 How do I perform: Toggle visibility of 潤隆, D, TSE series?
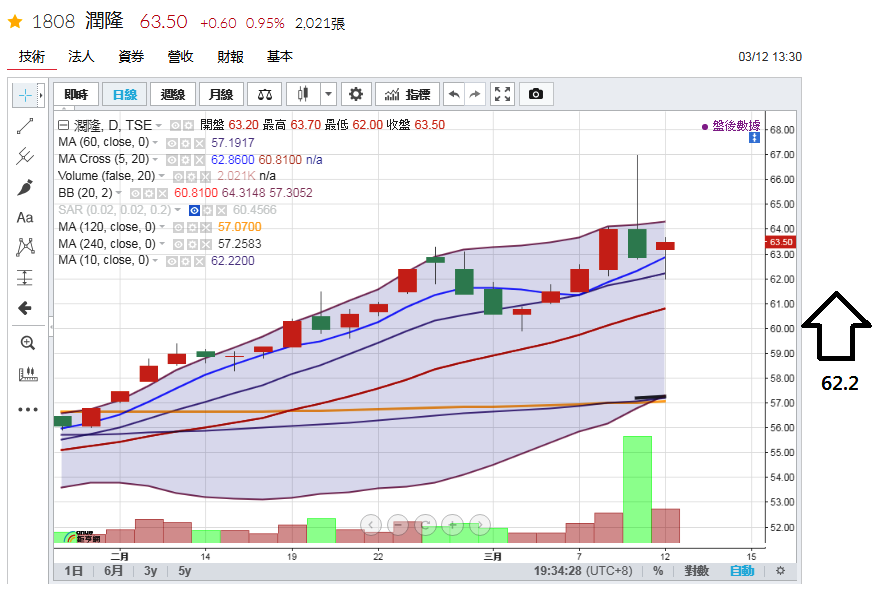pos(175,125)
